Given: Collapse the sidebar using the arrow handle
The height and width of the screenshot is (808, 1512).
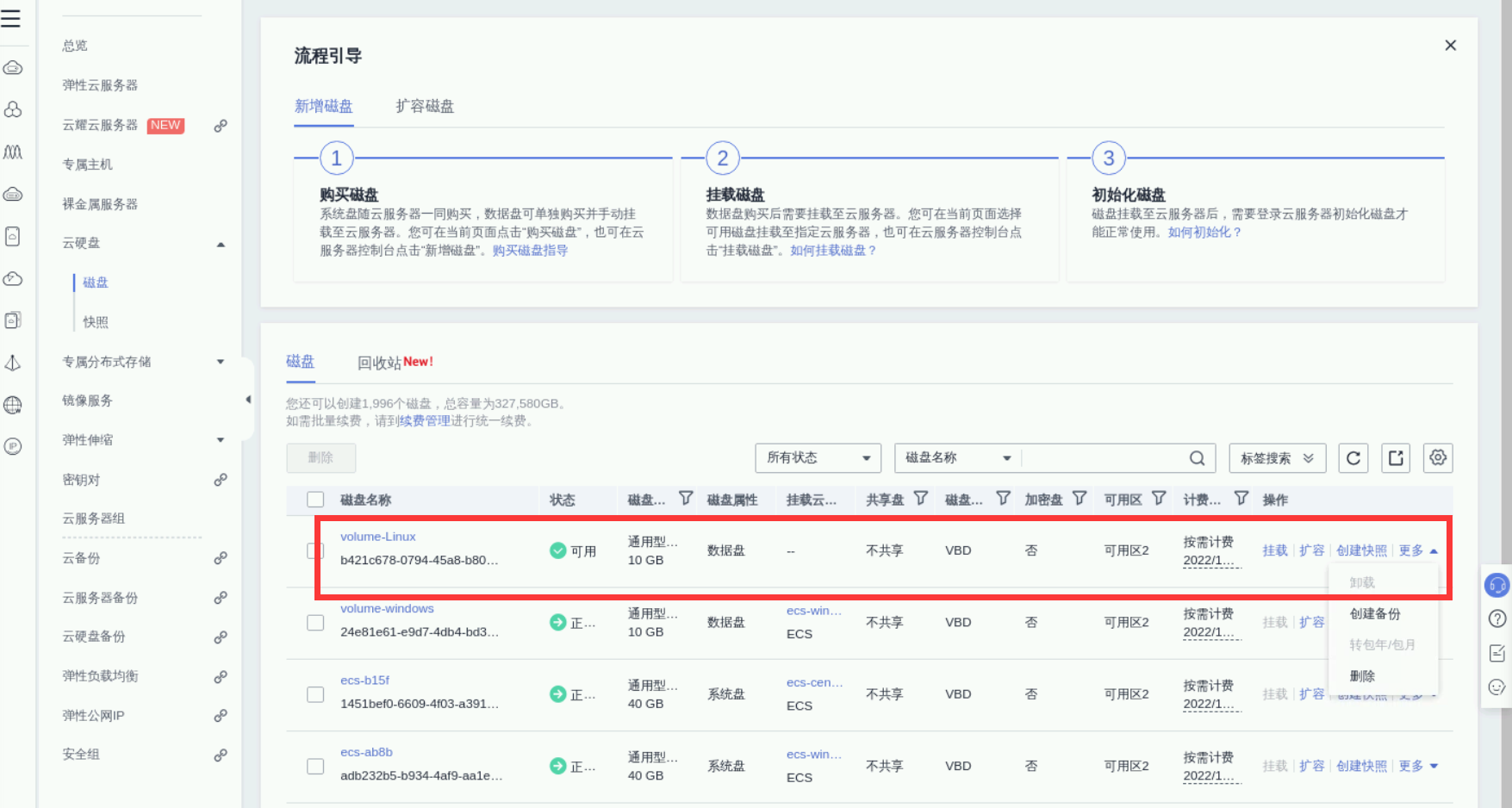Looking at the screenshot, I should (248, 400).
